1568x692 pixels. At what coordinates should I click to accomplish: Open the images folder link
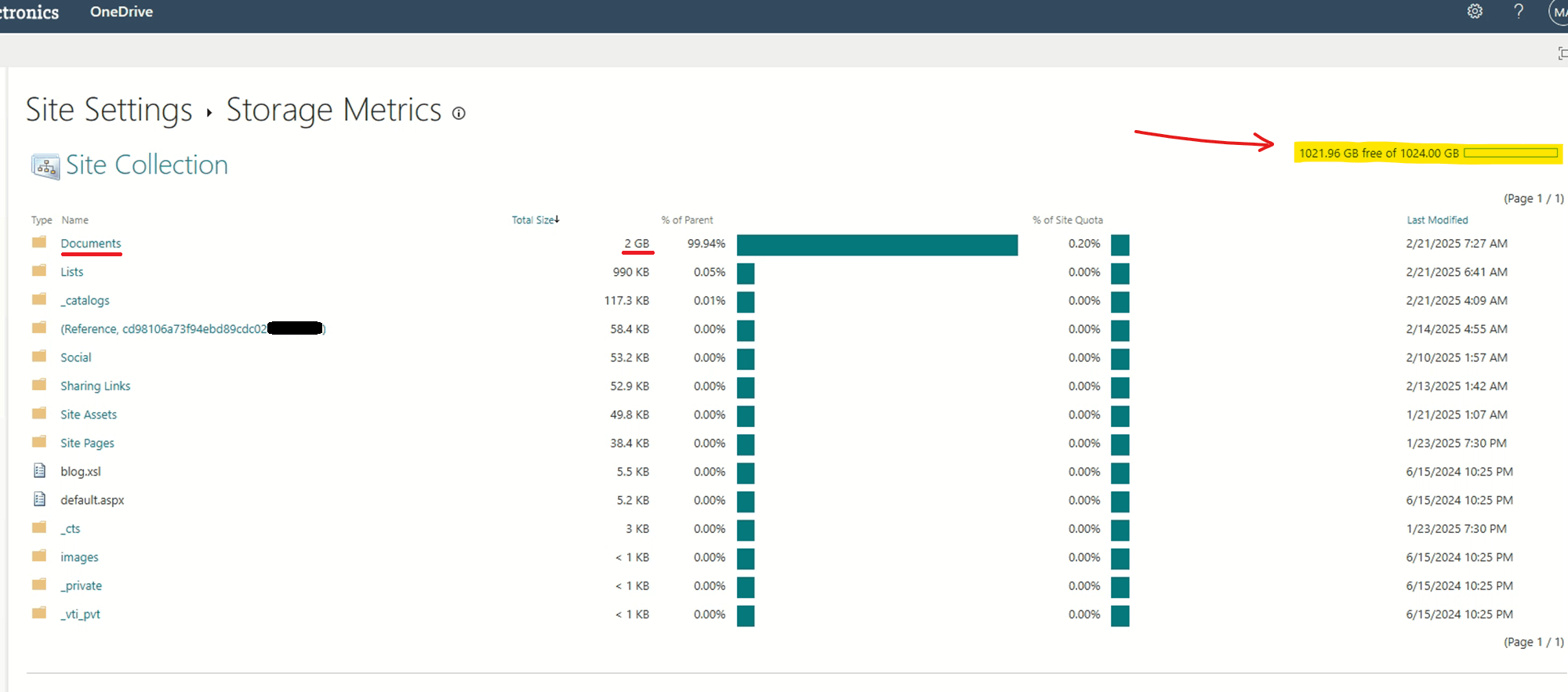click(x=79, y=557)
